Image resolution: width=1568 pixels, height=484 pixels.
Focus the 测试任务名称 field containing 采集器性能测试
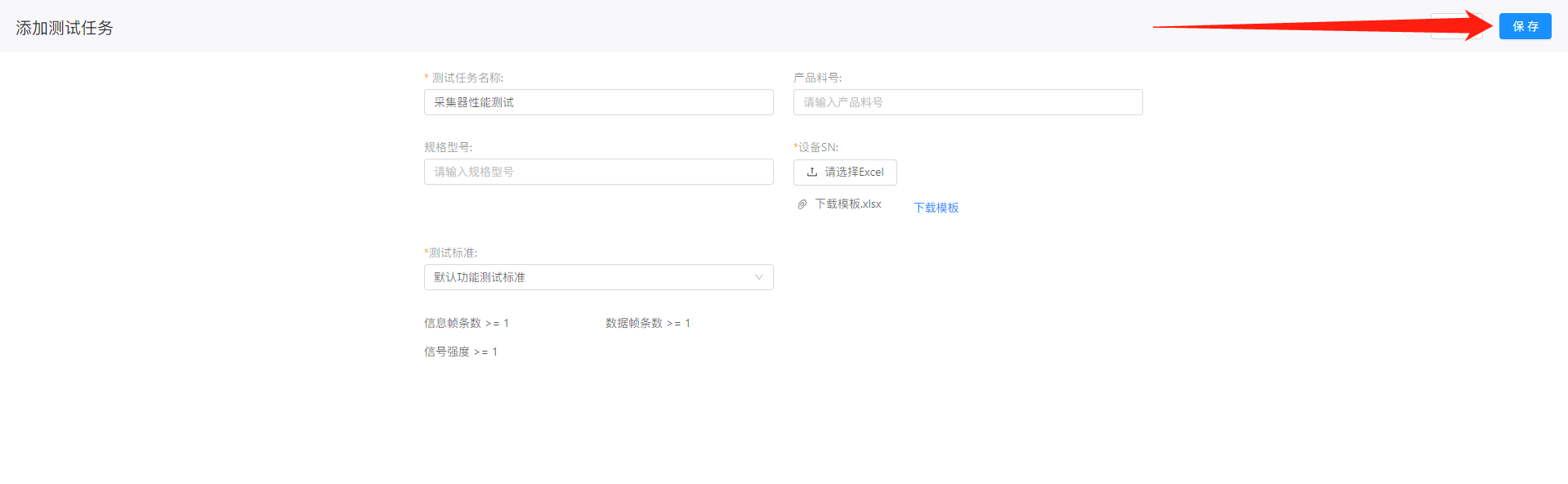598,102
